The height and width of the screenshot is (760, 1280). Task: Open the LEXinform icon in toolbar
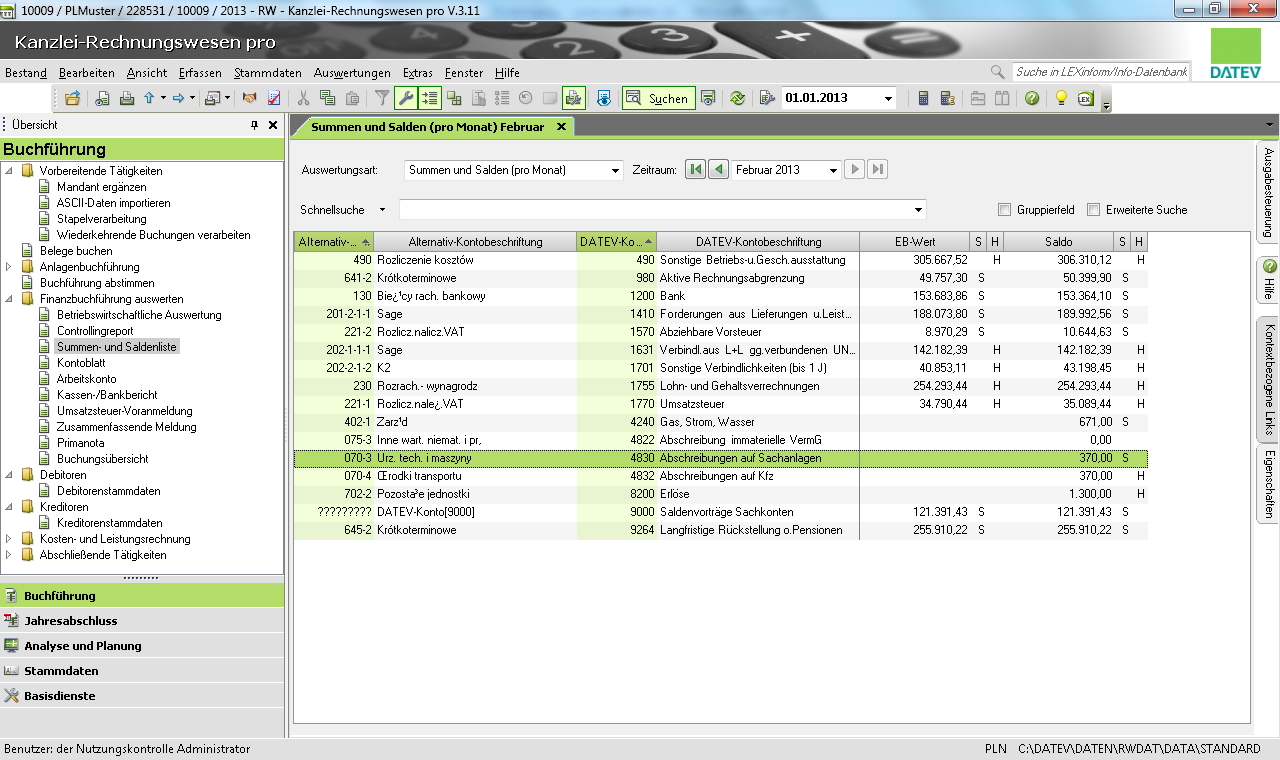[1086, 98]
